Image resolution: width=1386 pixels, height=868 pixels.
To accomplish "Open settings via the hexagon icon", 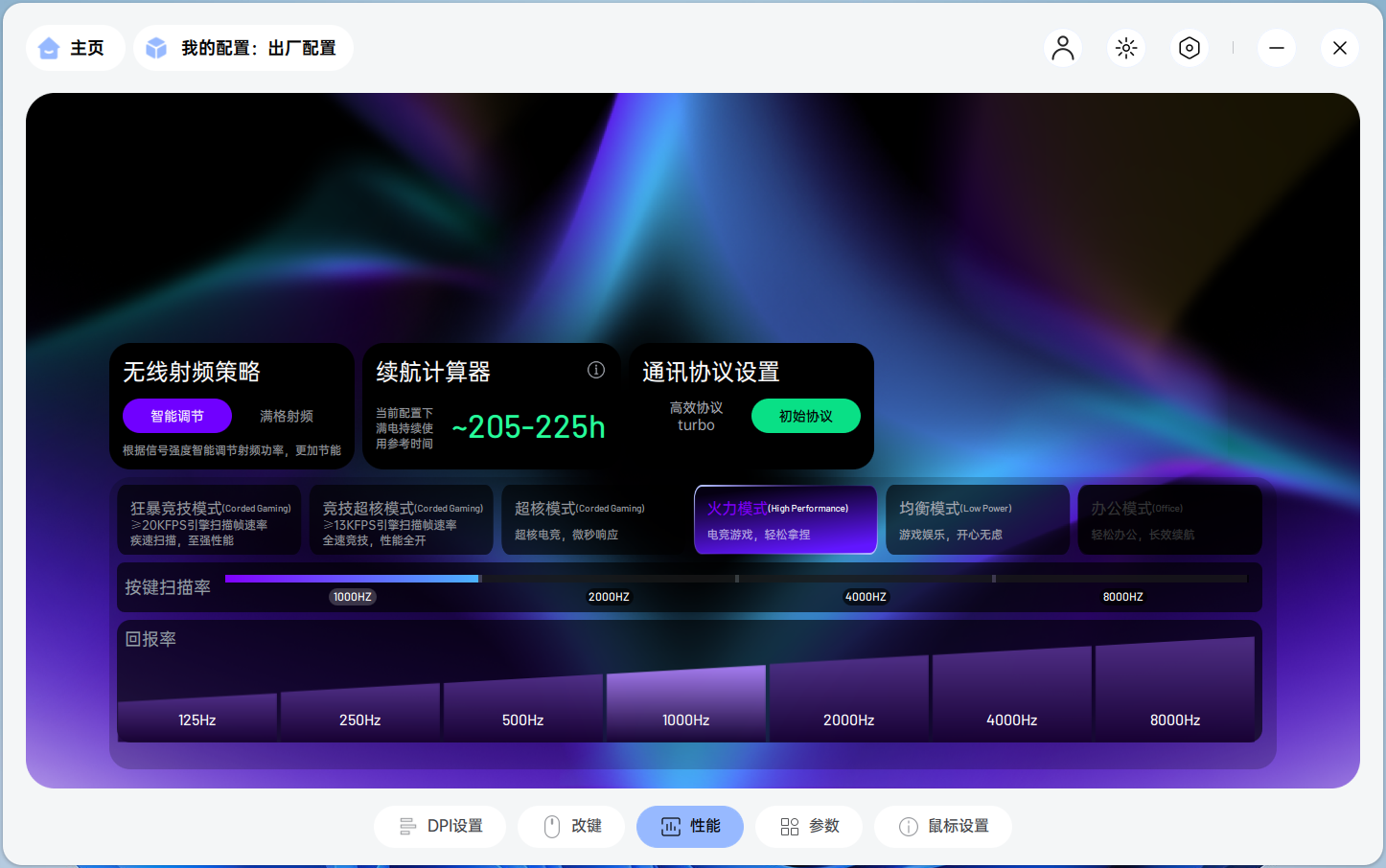I will tap(1190, 48).
